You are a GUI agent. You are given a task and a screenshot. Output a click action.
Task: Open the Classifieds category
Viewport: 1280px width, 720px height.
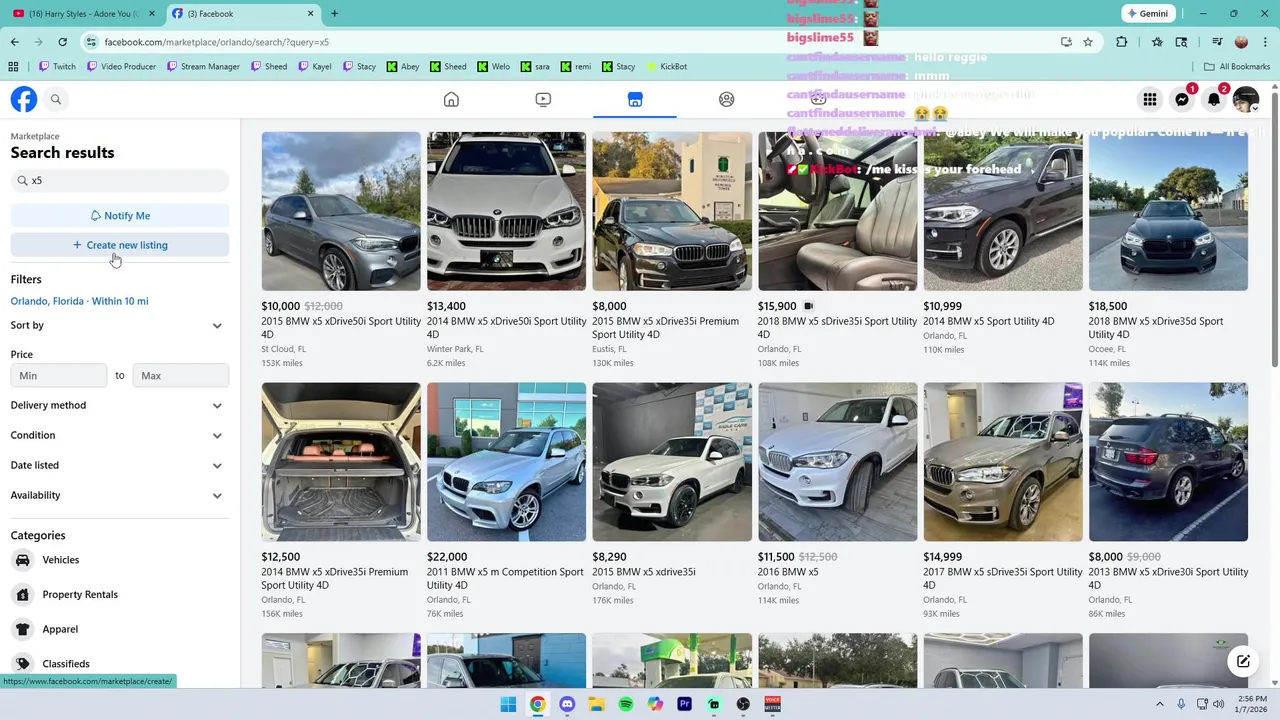point(66,664)
